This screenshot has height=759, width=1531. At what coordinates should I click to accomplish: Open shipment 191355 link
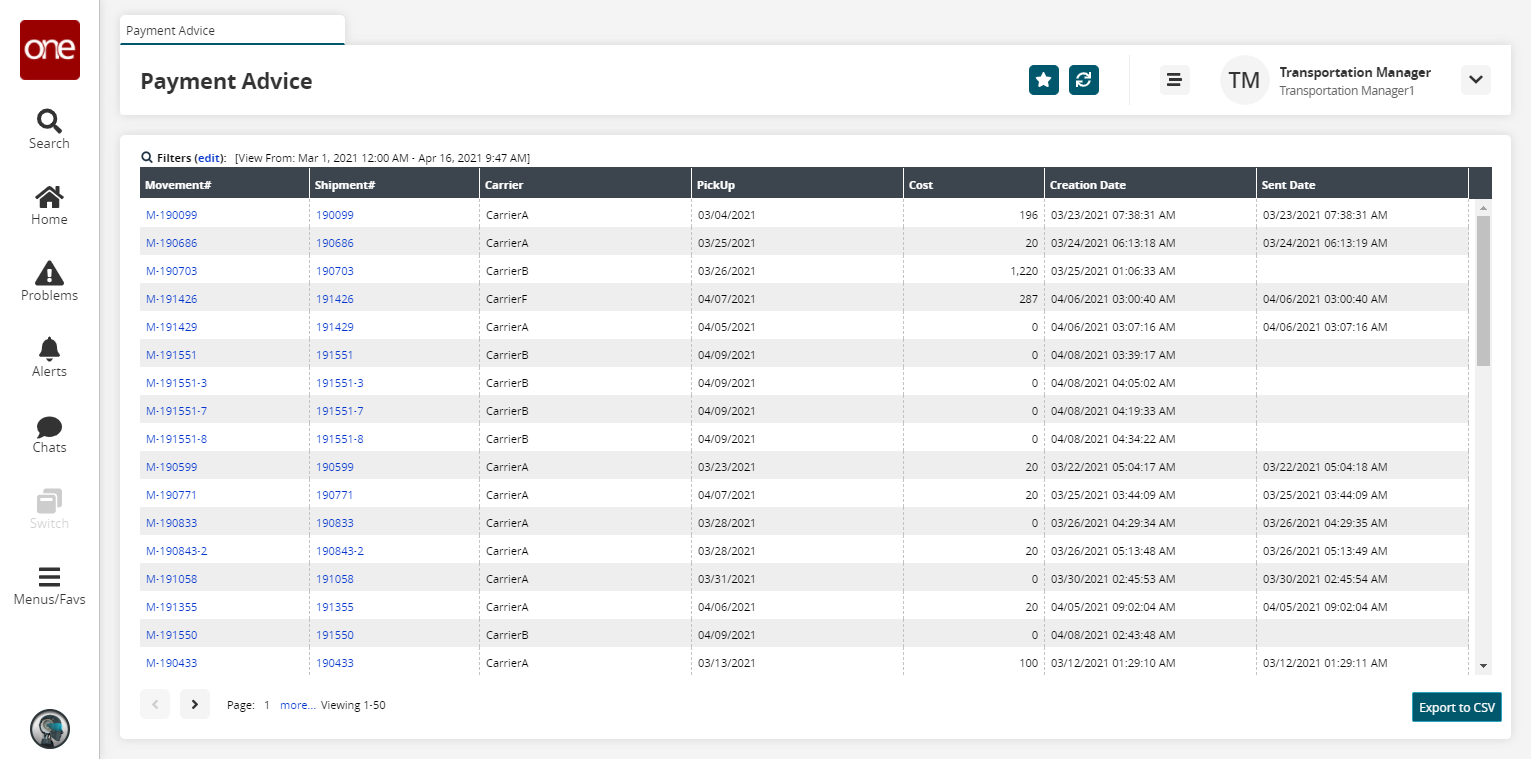(335, 607)
